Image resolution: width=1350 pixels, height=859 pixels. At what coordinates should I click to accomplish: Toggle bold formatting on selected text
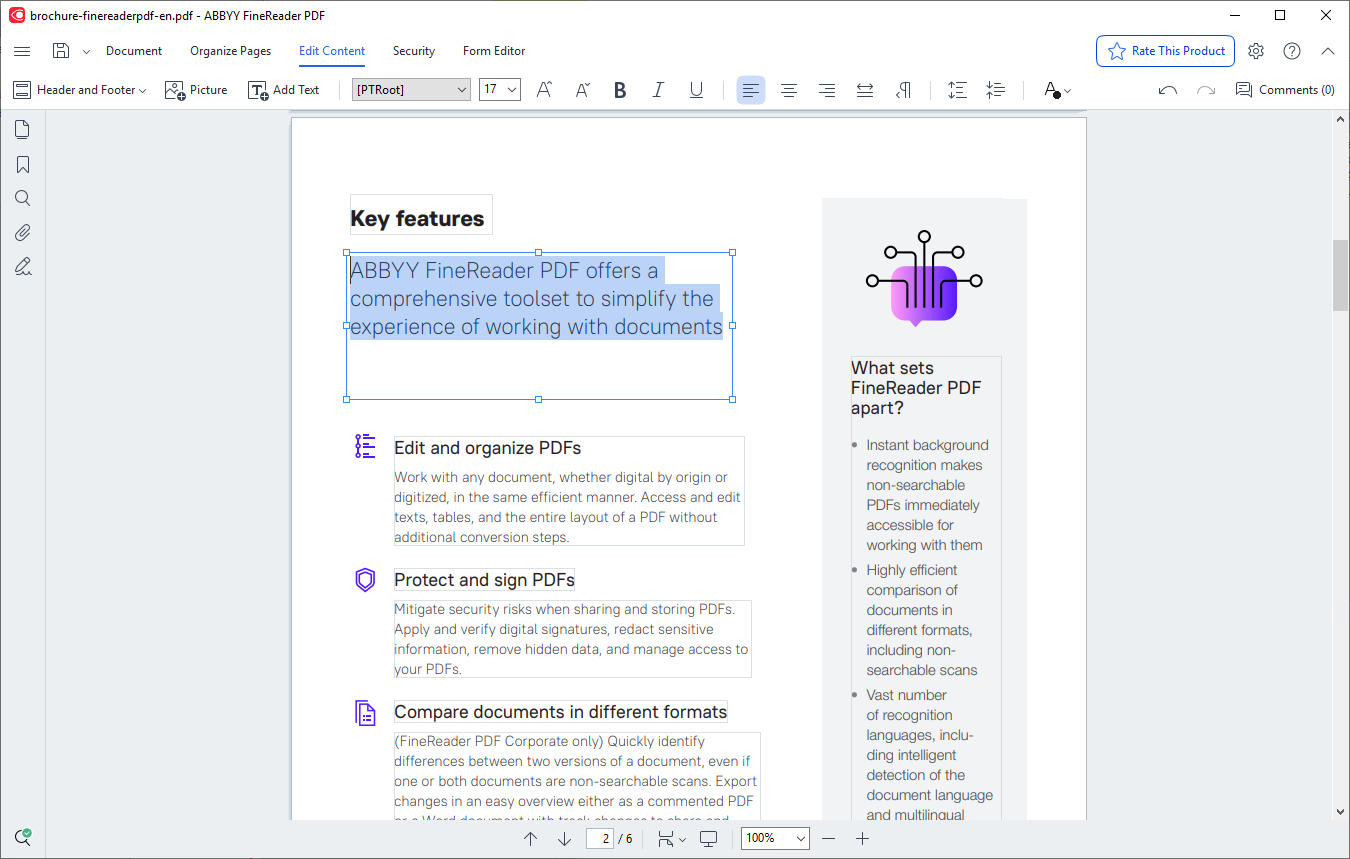click(x=620, y=90)
